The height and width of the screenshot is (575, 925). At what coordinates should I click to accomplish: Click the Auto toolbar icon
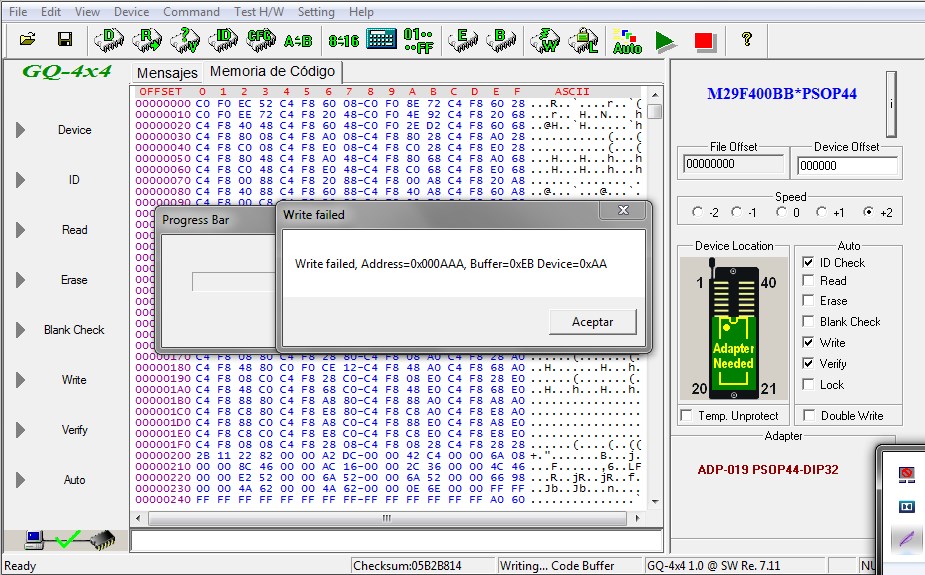(627, 41)
